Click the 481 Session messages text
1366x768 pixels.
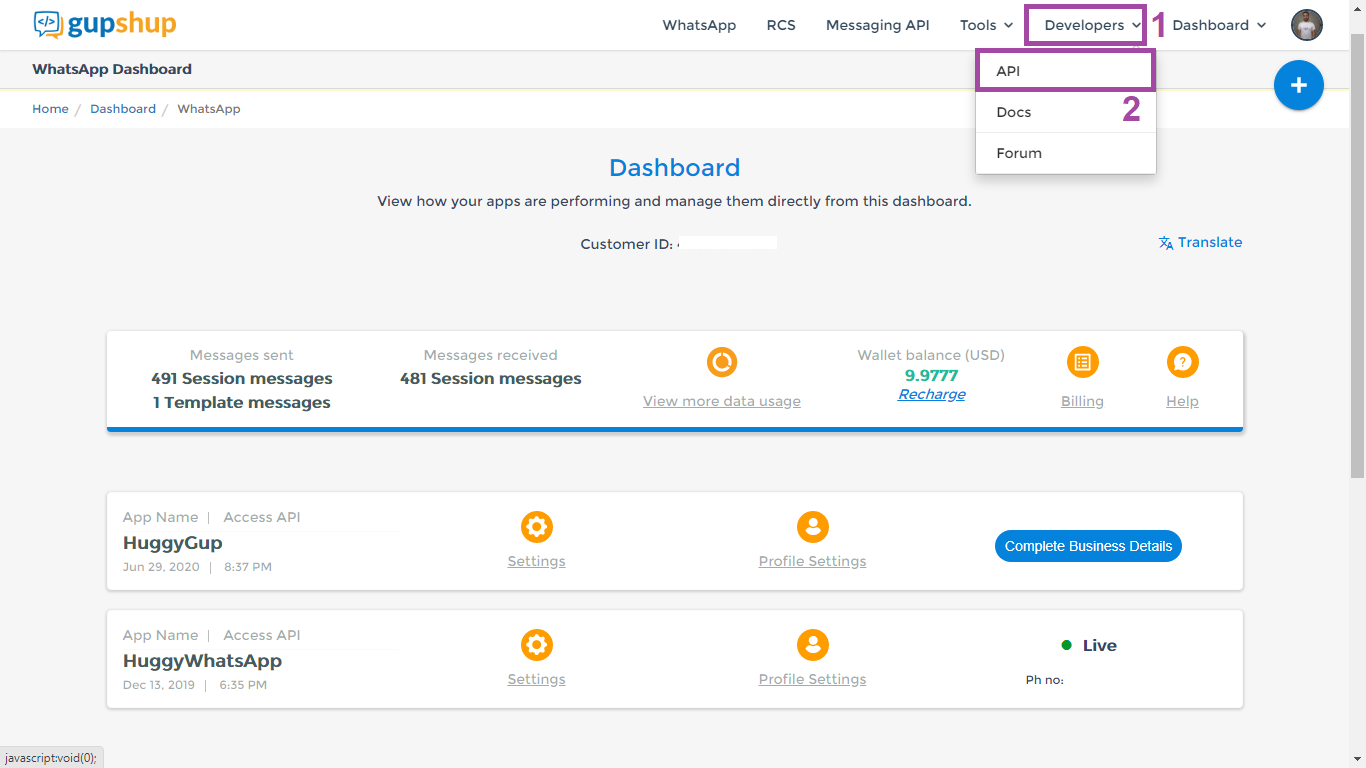(x=491, y=379)
